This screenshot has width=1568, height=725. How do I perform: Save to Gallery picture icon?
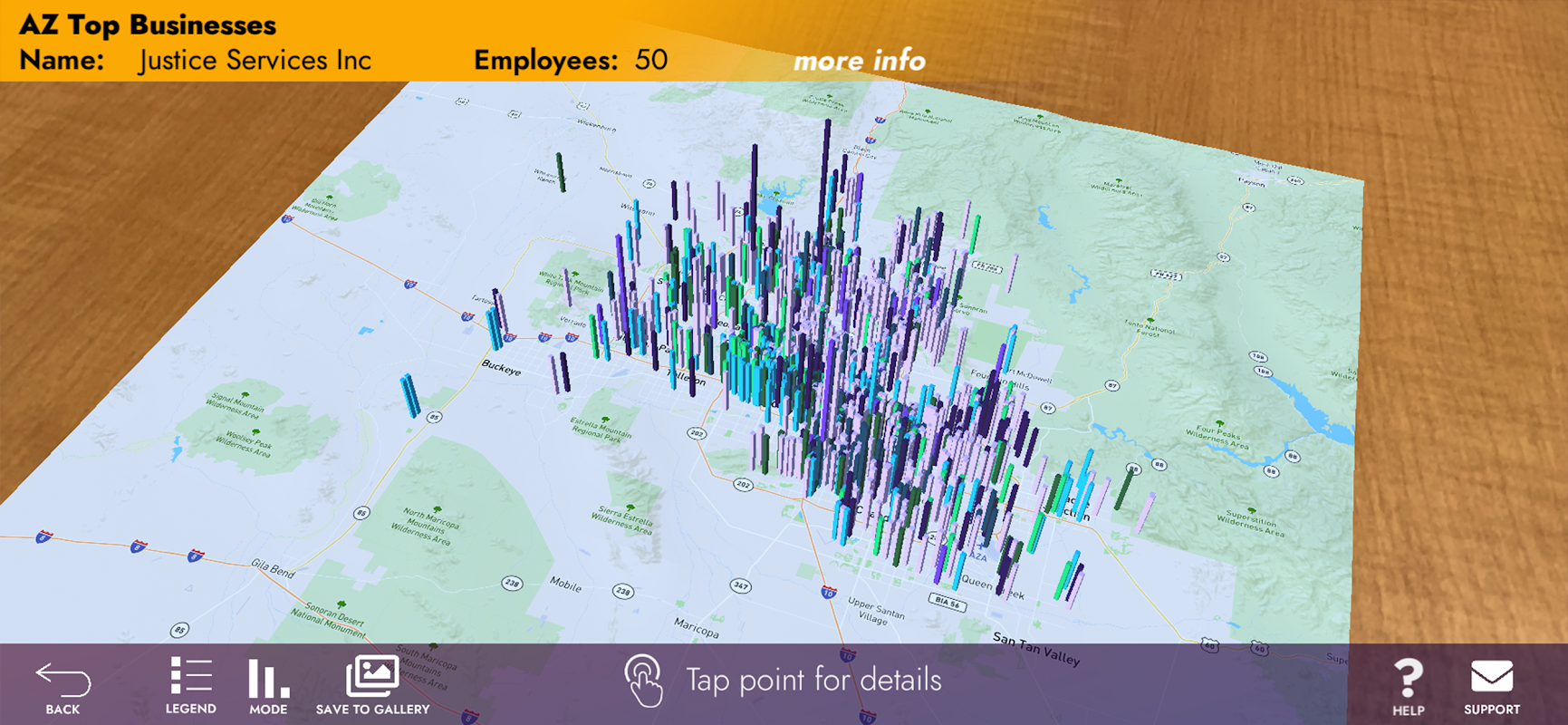[x=372, y=676]
